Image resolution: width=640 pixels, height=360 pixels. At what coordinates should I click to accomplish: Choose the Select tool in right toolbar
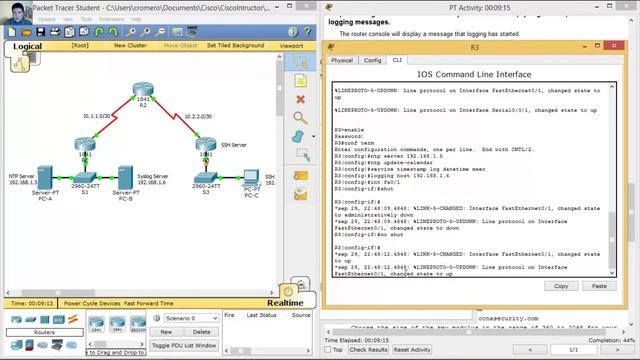coord(300,62)
